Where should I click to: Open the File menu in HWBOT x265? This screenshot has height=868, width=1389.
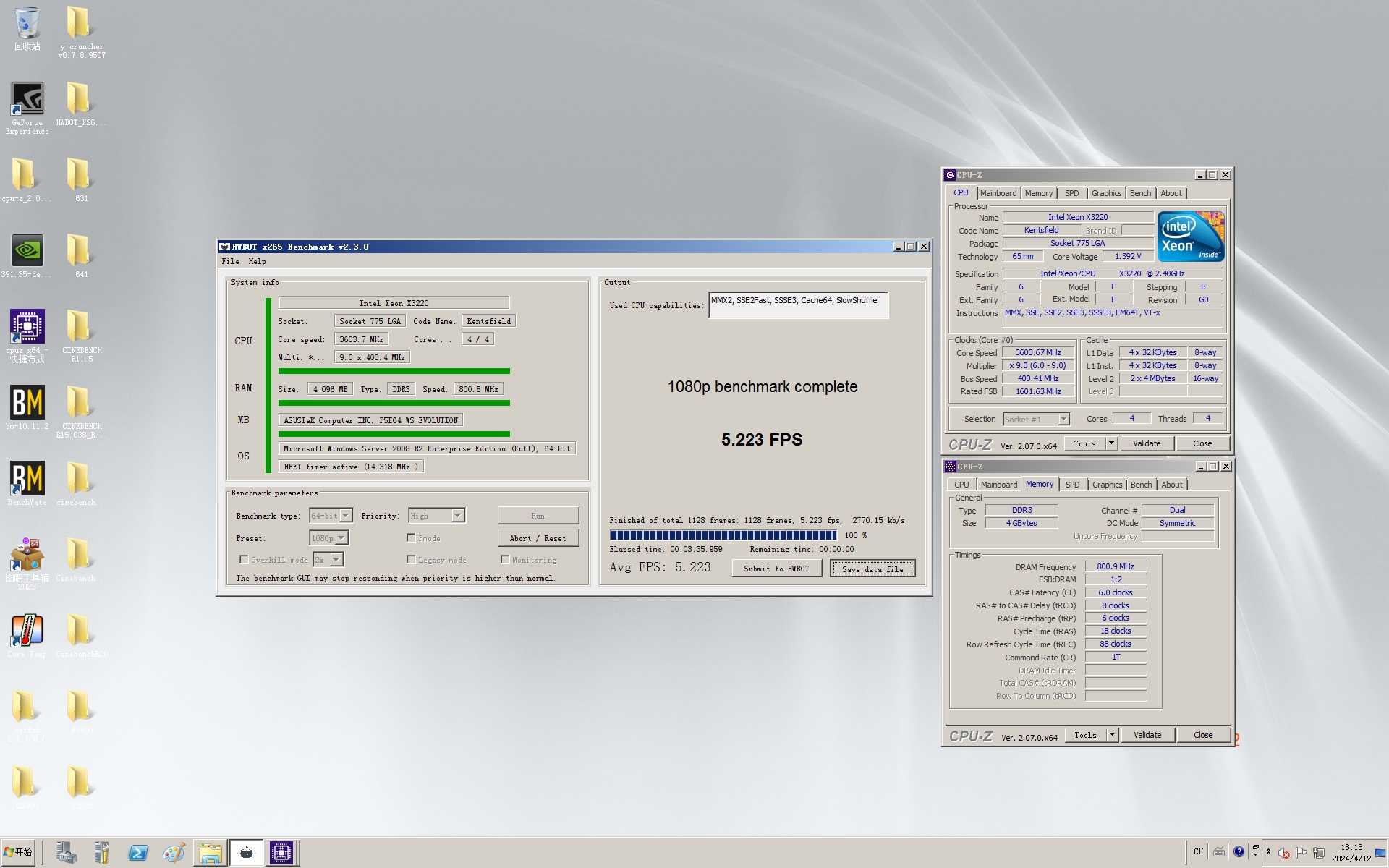[x=231, y=261]
